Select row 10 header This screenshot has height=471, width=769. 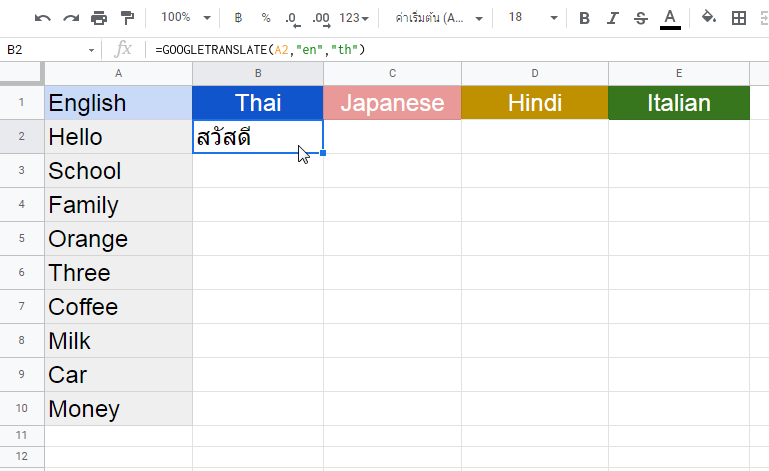point(22,408)
